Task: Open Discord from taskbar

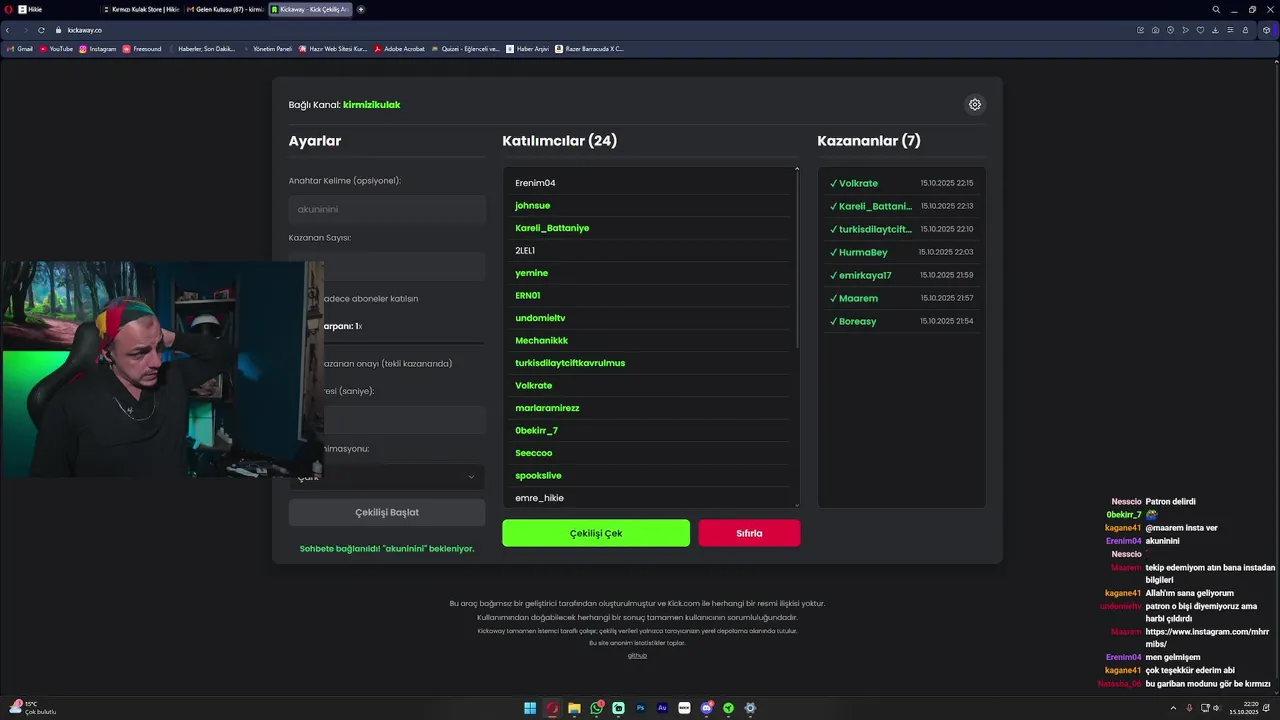Action: [x=707, y=708]
